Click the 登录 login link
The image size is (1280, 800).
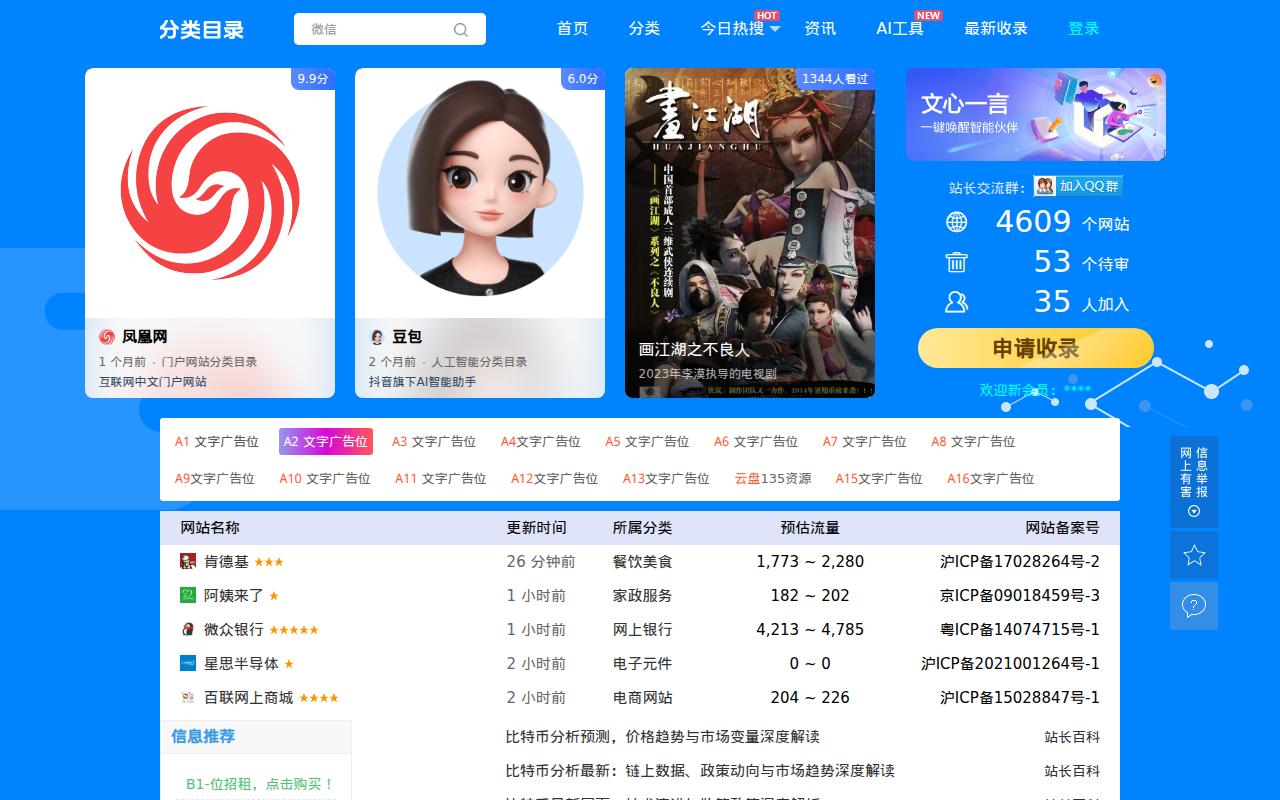pos(1084,29)
